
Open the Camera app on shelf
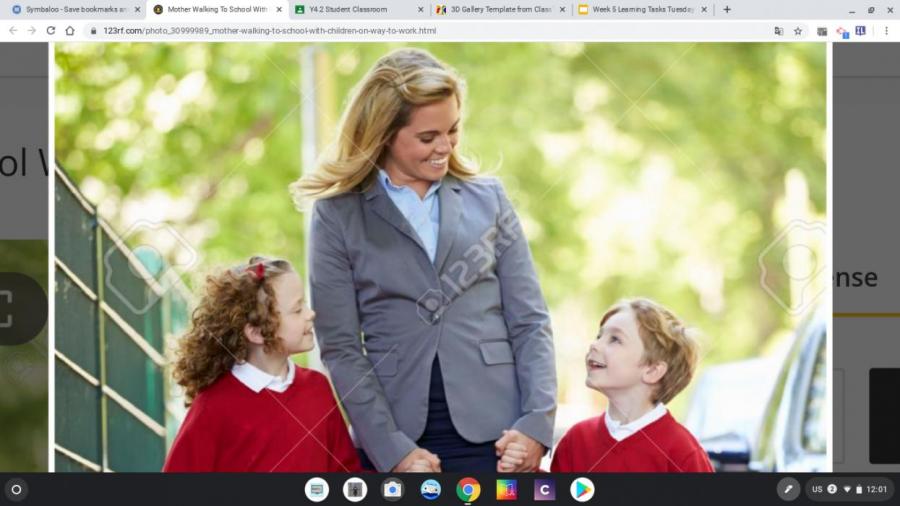pos(392,489)
